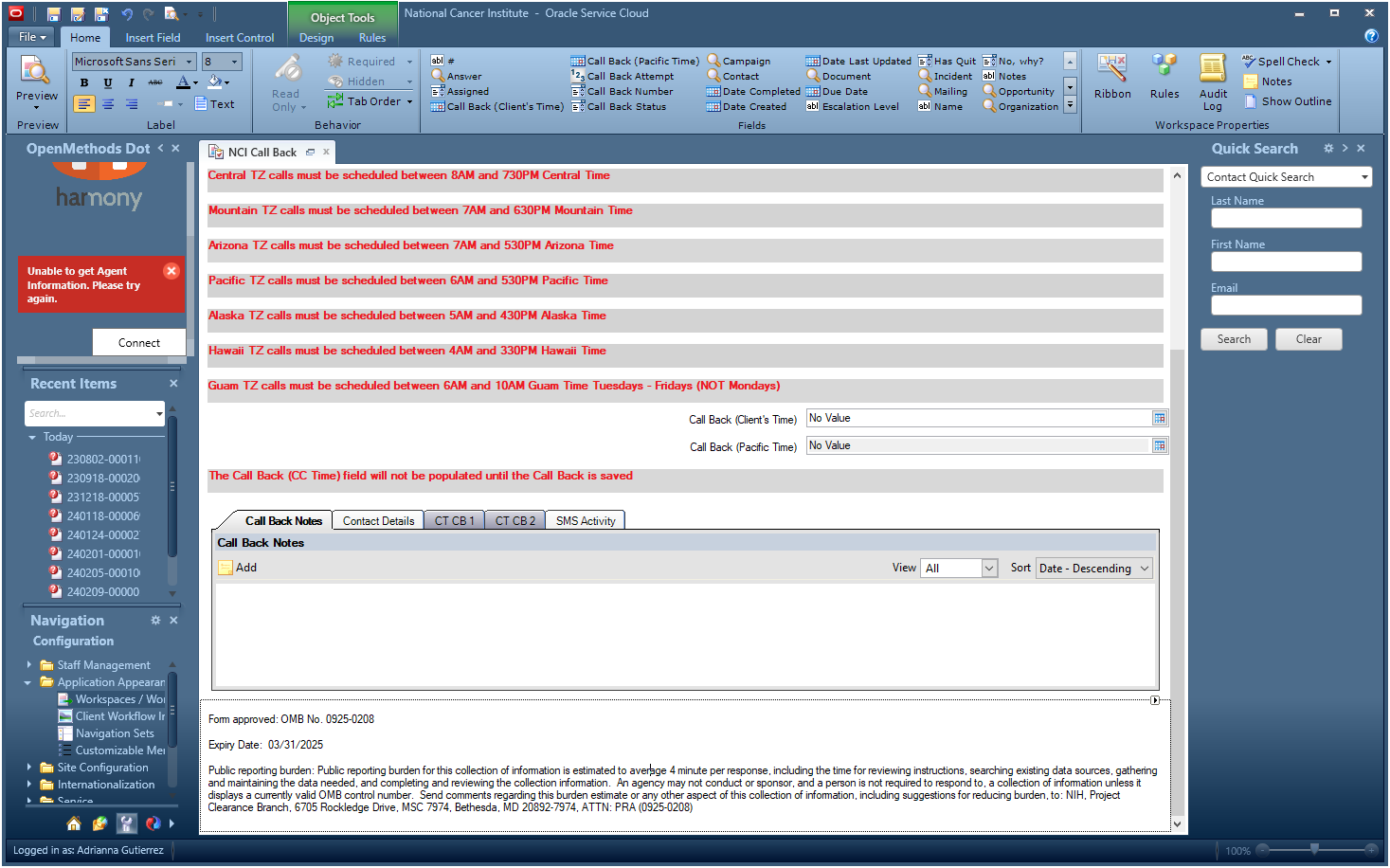Apply bold formatting to label

click(84, 83)
